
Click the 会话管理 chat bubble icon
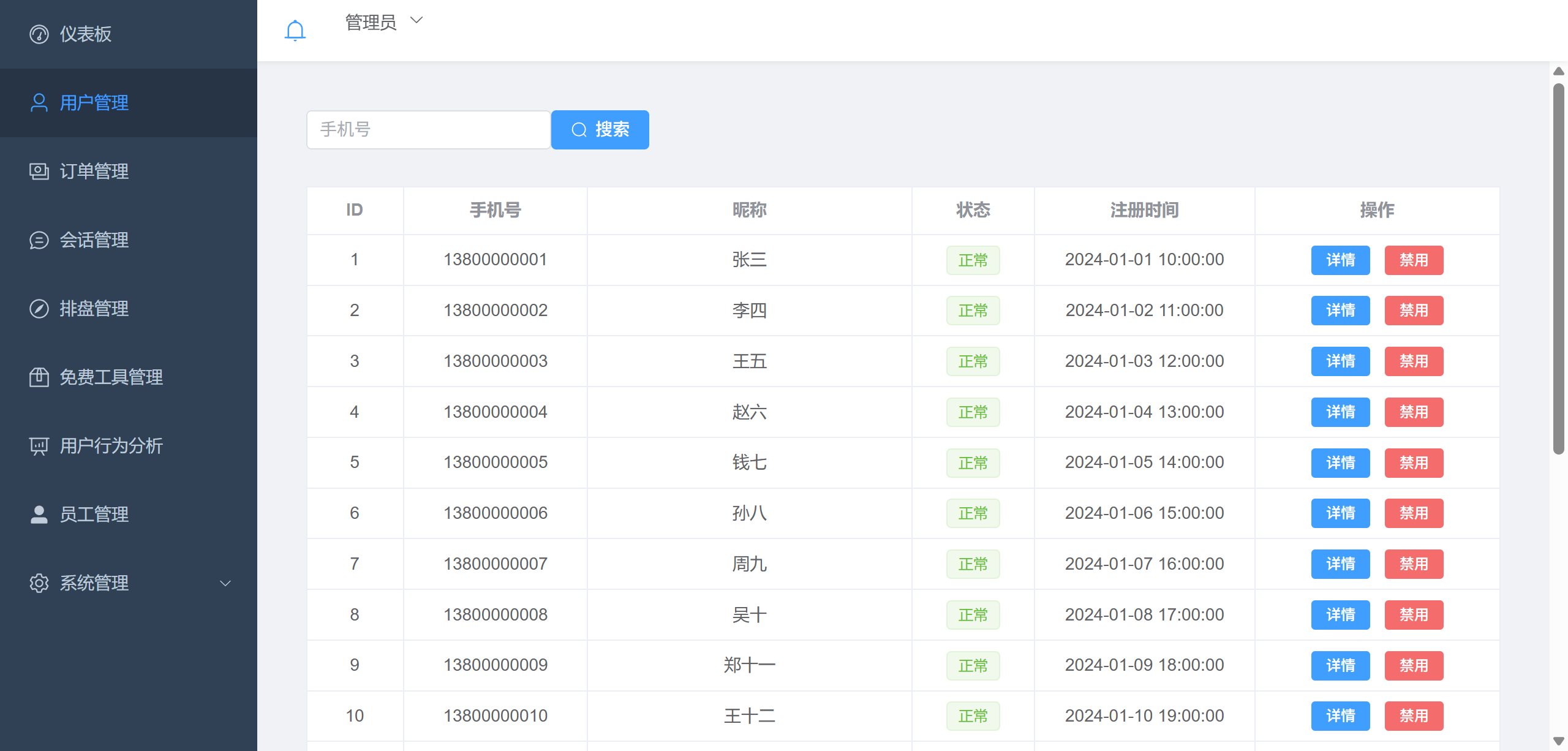(39, 240)
